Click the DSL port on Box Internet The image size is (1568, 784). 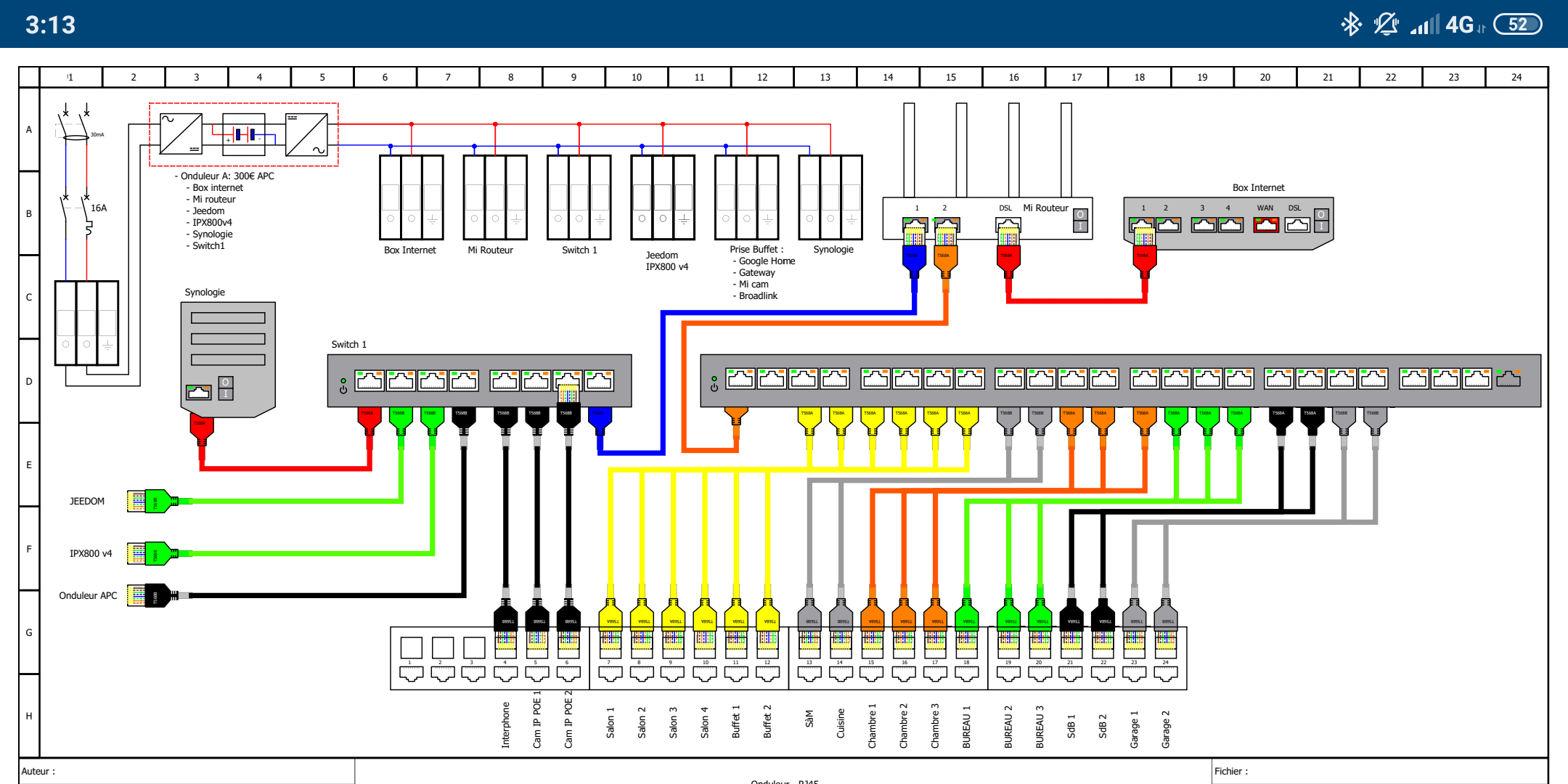[1297, 225]
